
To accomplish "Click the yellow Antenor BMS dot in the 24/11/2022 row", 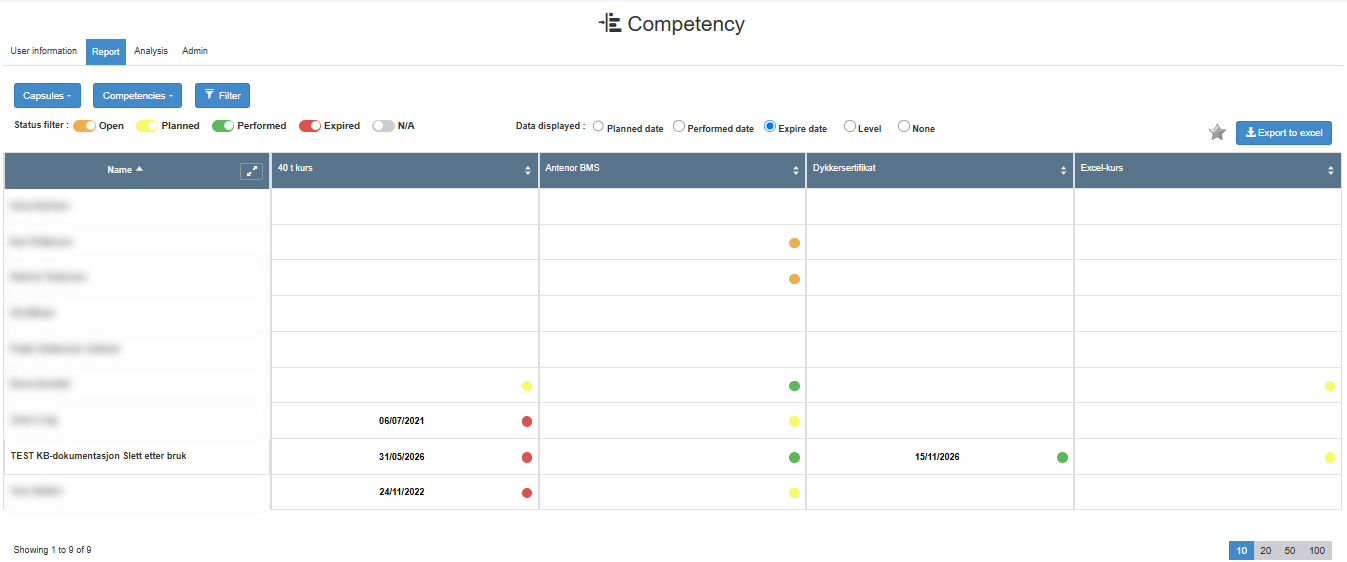I will point(794,493).
